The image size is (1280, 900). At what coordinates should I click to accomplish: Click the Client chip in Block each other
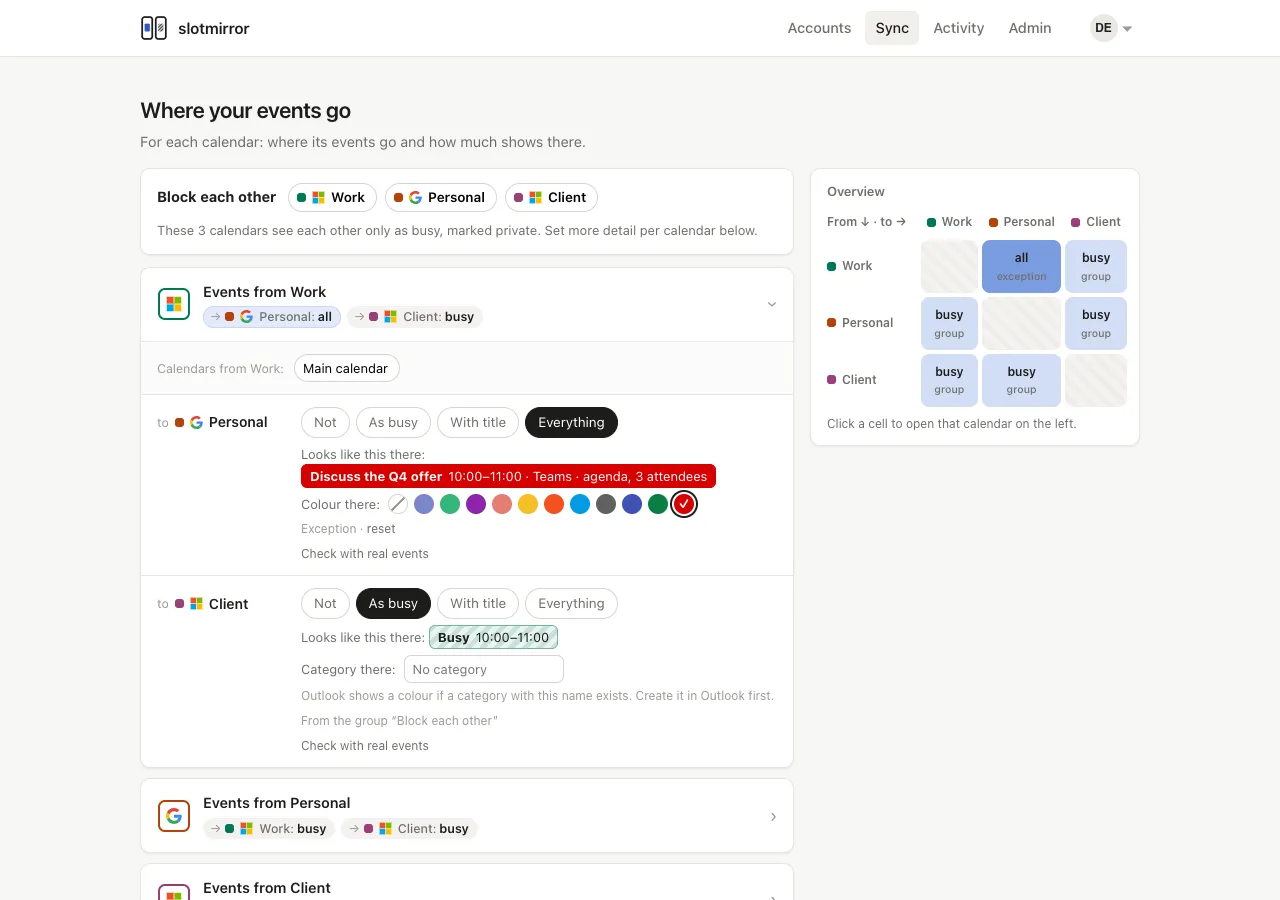click(x=551, y=197)
